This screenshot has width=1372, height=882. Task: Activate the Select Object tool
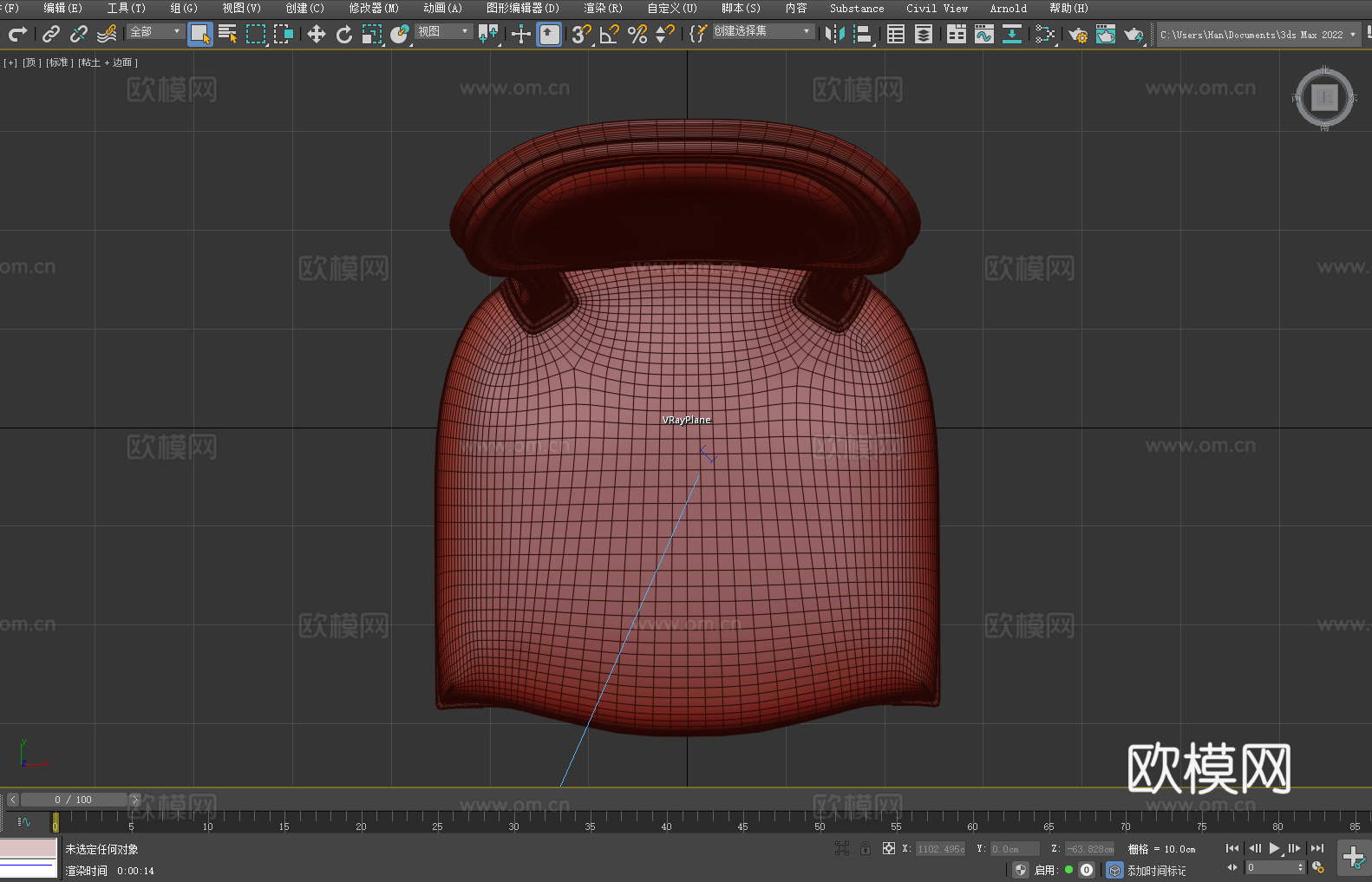[200, 35]
